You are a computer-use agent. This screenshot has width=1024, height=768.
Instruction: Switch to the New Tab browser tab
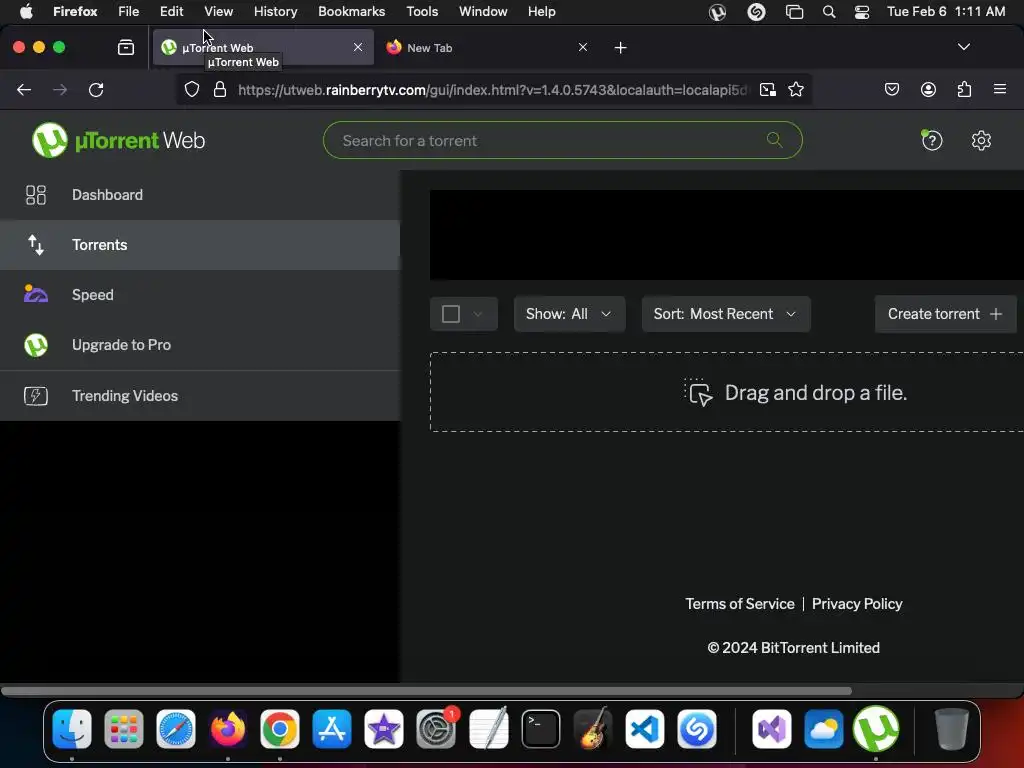pyautogui.click(x=487, y=48)
